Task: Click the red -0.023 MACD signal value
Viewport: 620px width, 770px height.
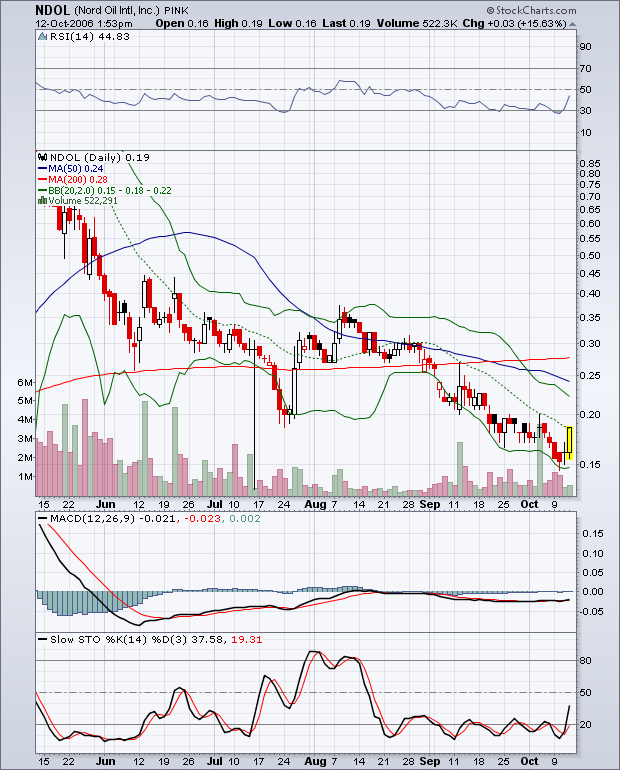Action: [202, 519]
